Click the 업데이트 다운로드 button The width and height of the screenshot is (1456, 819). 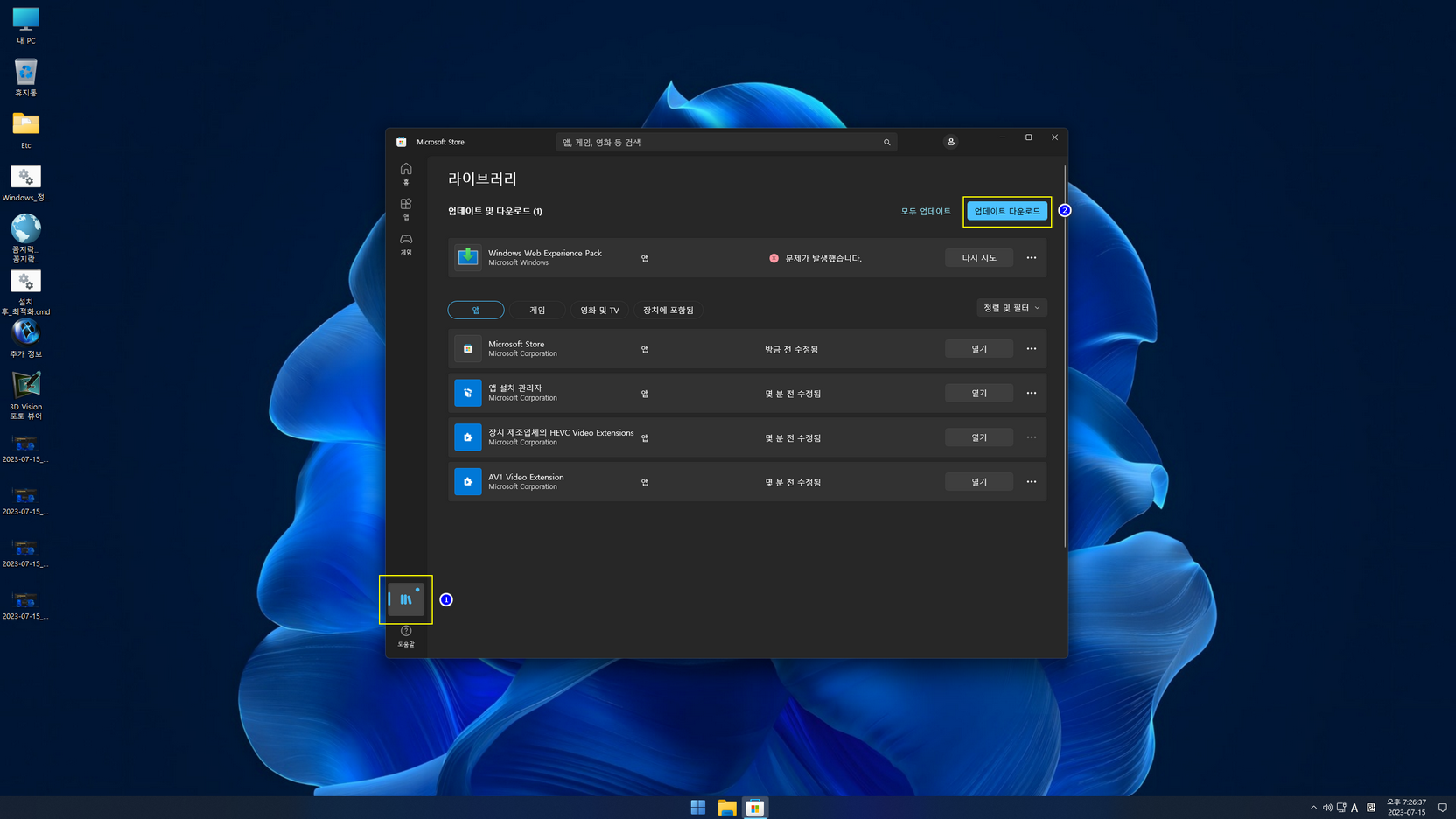[x=1007, y=211]
